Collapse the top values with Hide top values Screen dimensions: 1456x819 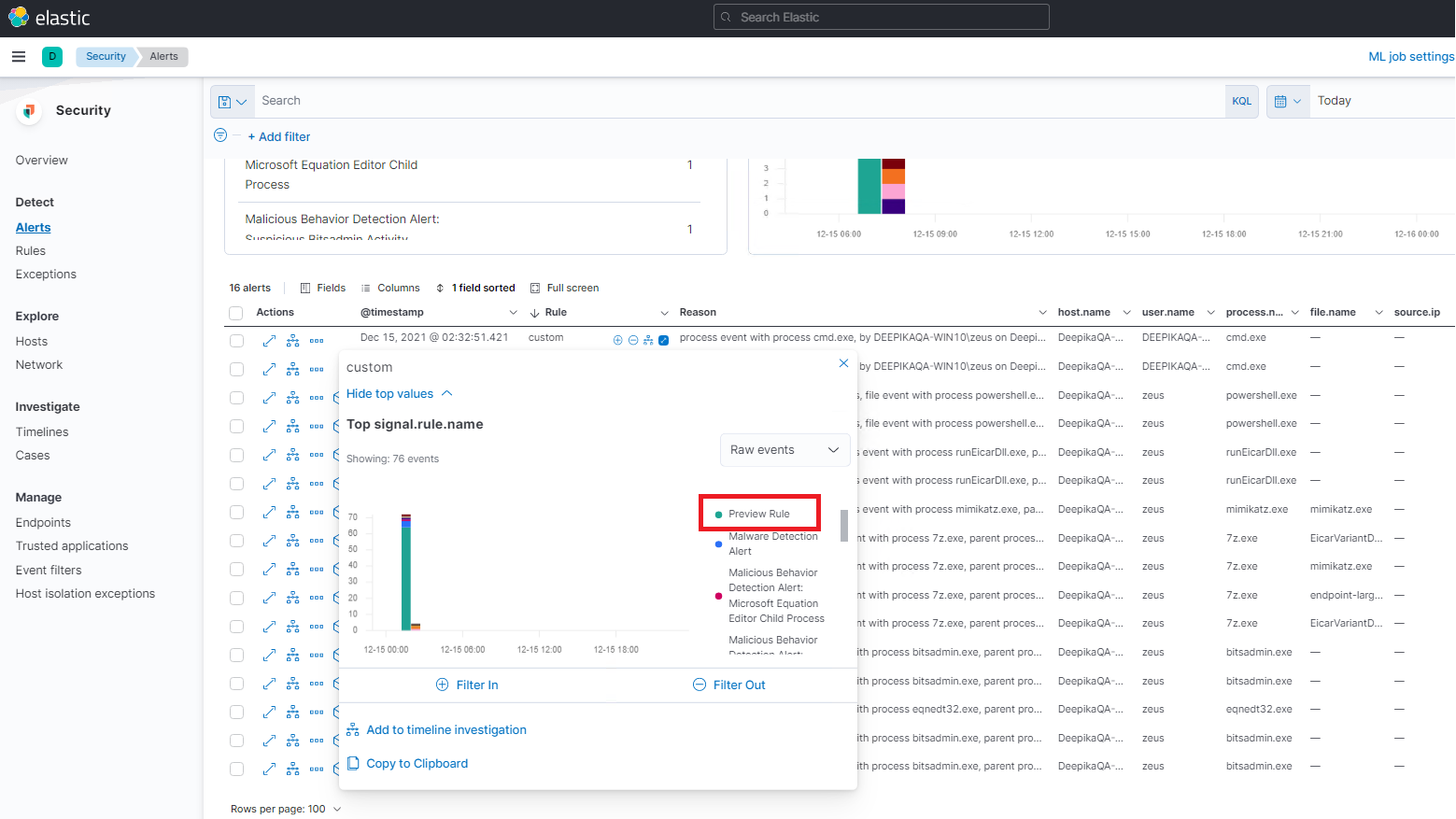[x=400, y=393]
